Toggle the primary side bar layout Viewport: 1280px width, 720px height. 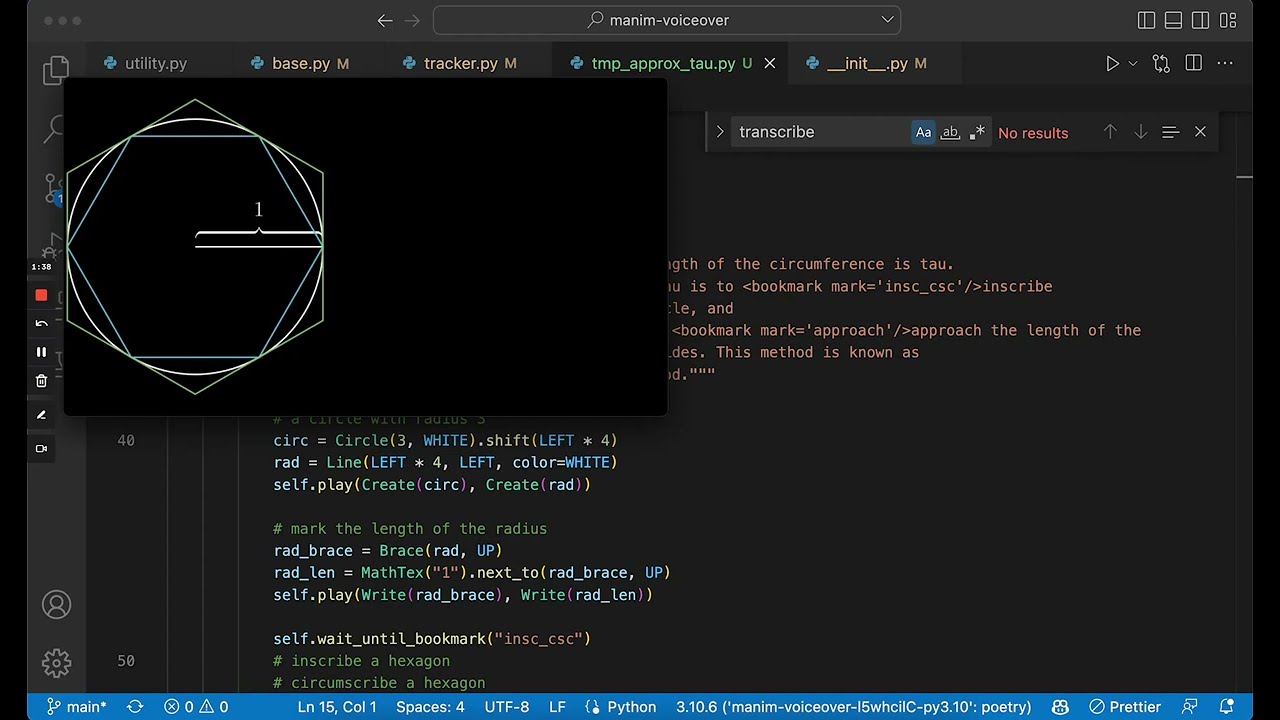[1146, 20]
